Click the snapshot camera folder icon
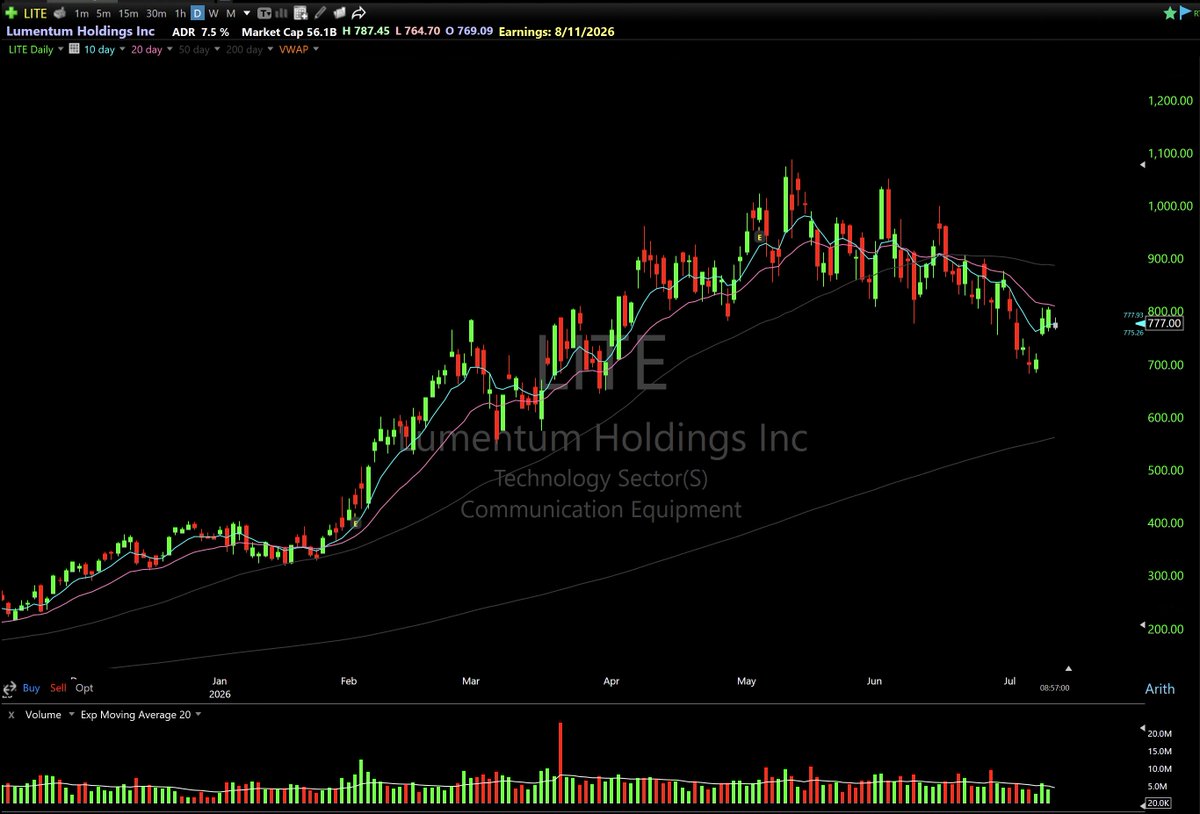Image resolution: width=1200 pixels, height=814 pixels. point(339,13)
